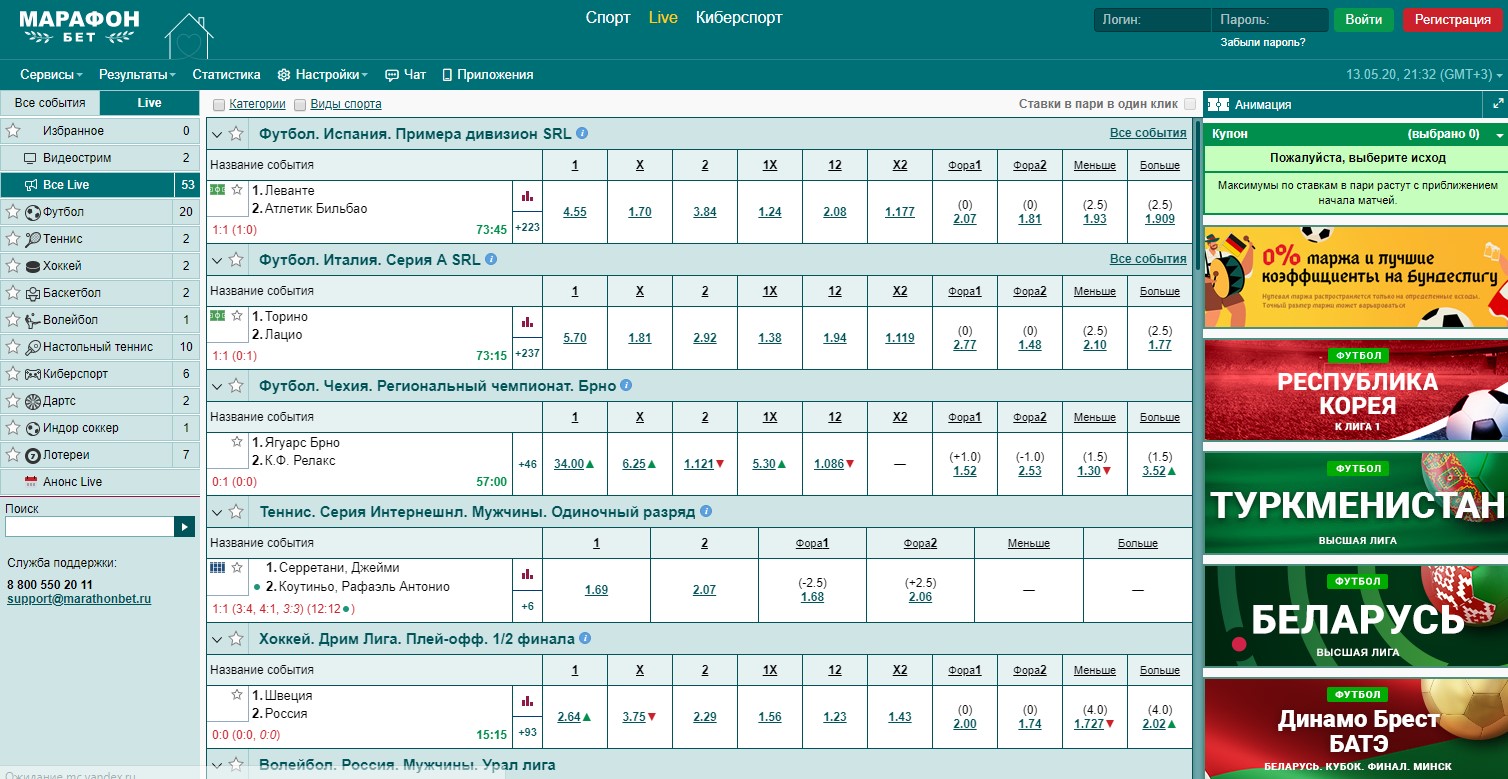1508x779 pixels.
Task: Click the search arrow button in sidebar
Action: (184, 527)
